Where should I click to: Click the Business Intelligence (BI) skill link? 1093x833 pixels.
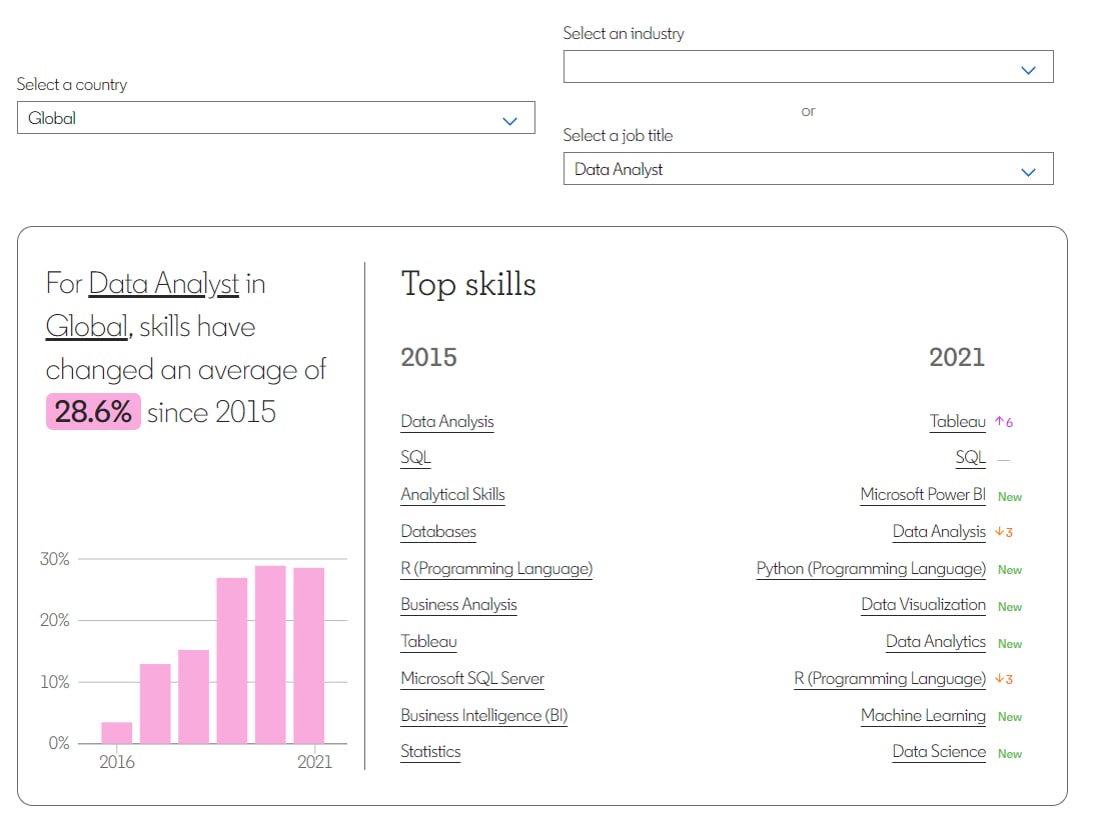coord(484,715)
